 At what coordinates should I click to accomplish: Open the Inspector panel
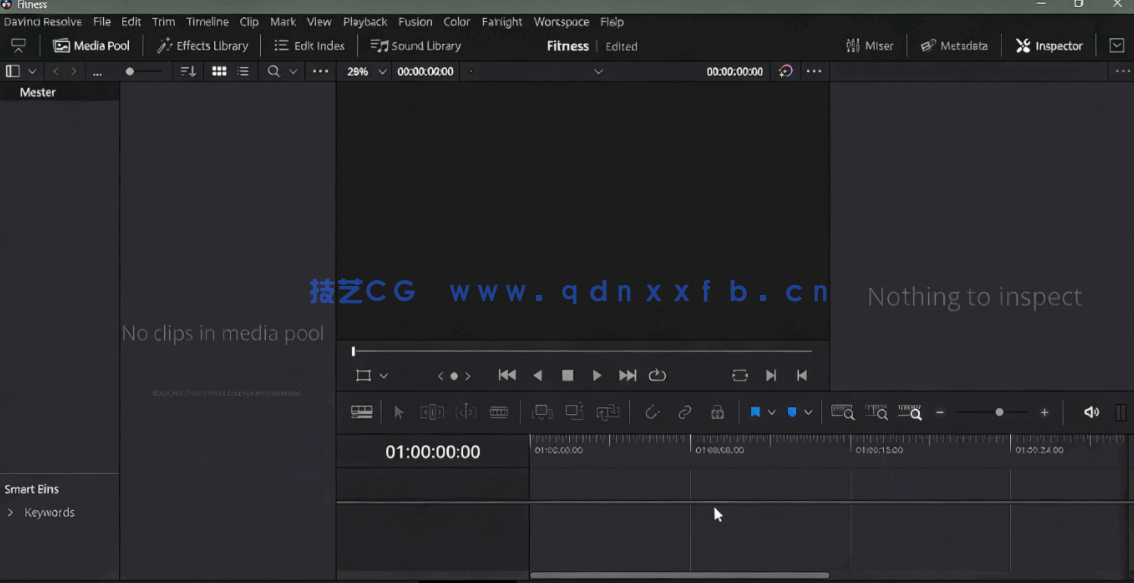pyautogui.click(x=1048, y=45)
